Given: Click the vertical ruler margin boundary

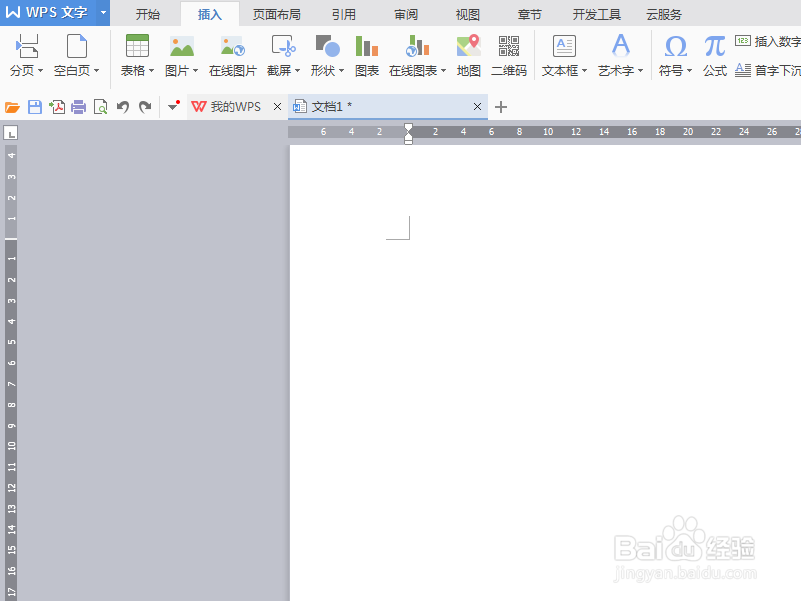Looking at the screenshot, I should (x=11, y=239).
